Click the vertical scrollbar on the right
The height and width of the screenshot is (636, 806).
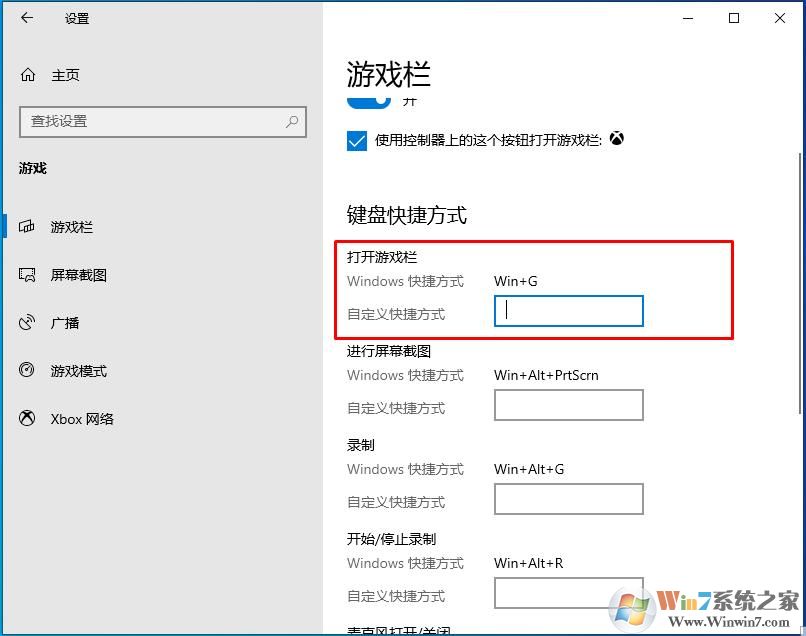(799, 283)
